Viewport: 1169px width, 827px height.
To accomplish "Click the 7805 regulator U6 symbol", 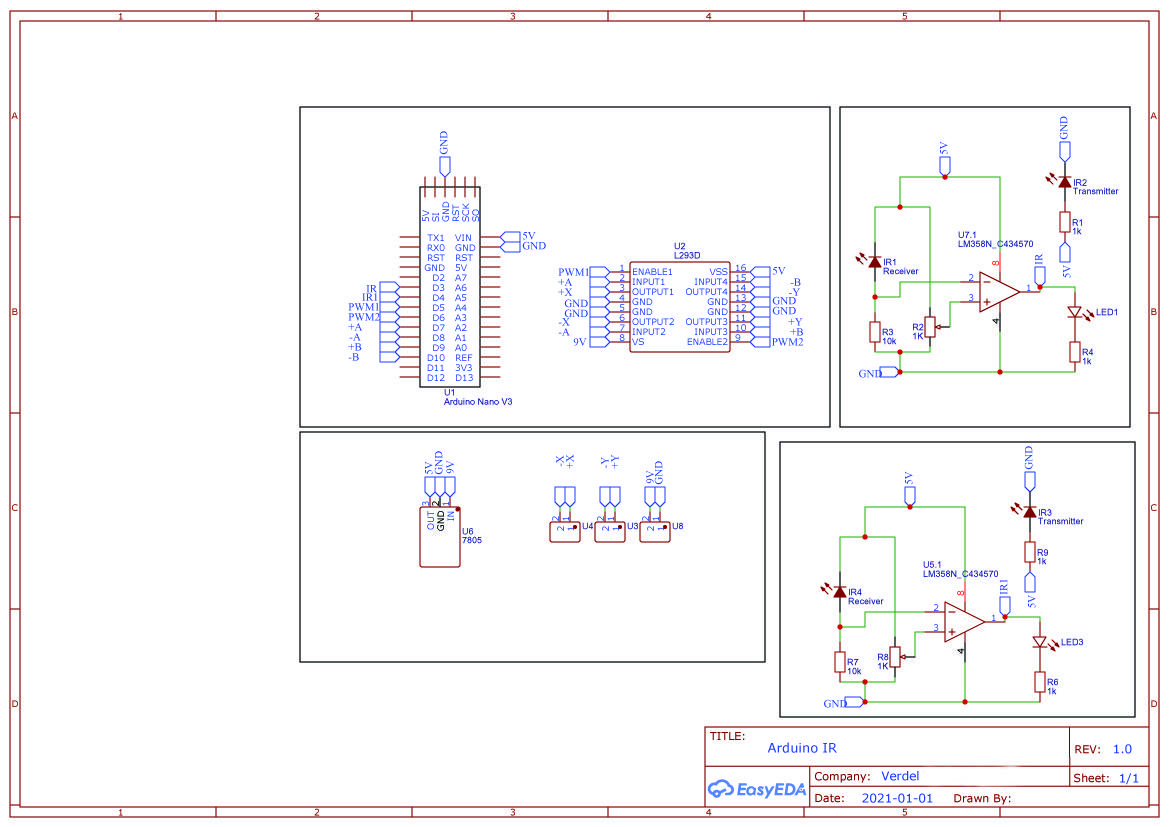I will pos(440,537).
